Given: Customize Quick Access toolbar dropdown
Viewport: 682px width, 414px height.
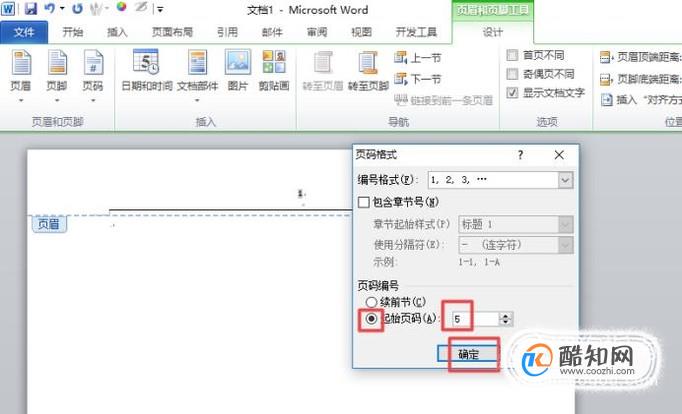Looking at the screenshot, I should coord(160,9).
